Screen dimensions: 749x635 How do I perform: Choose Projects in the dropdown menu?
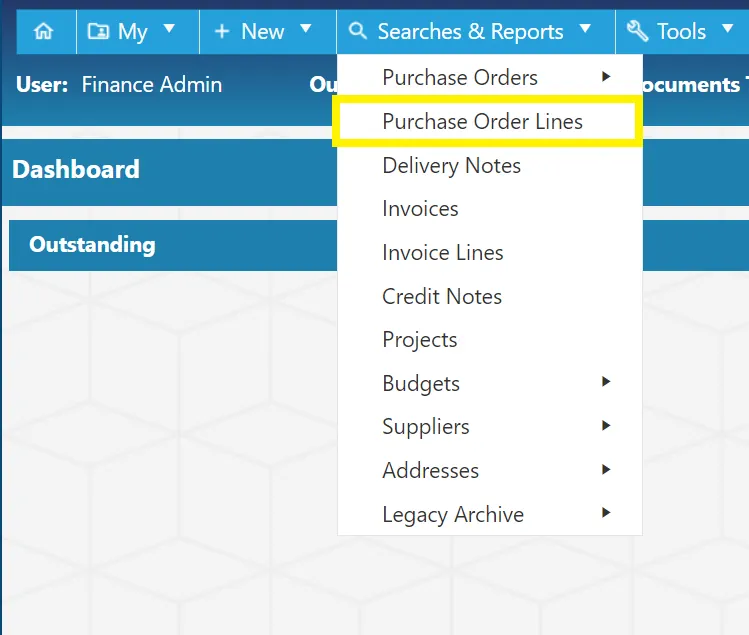(x=490, y=340)
